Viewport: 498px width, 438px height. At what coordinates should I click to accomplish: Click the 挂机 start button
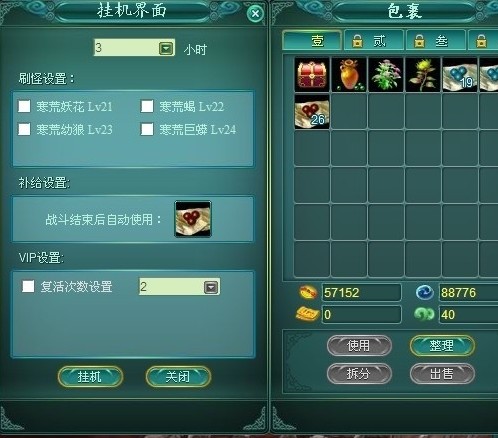coord(90,377)
